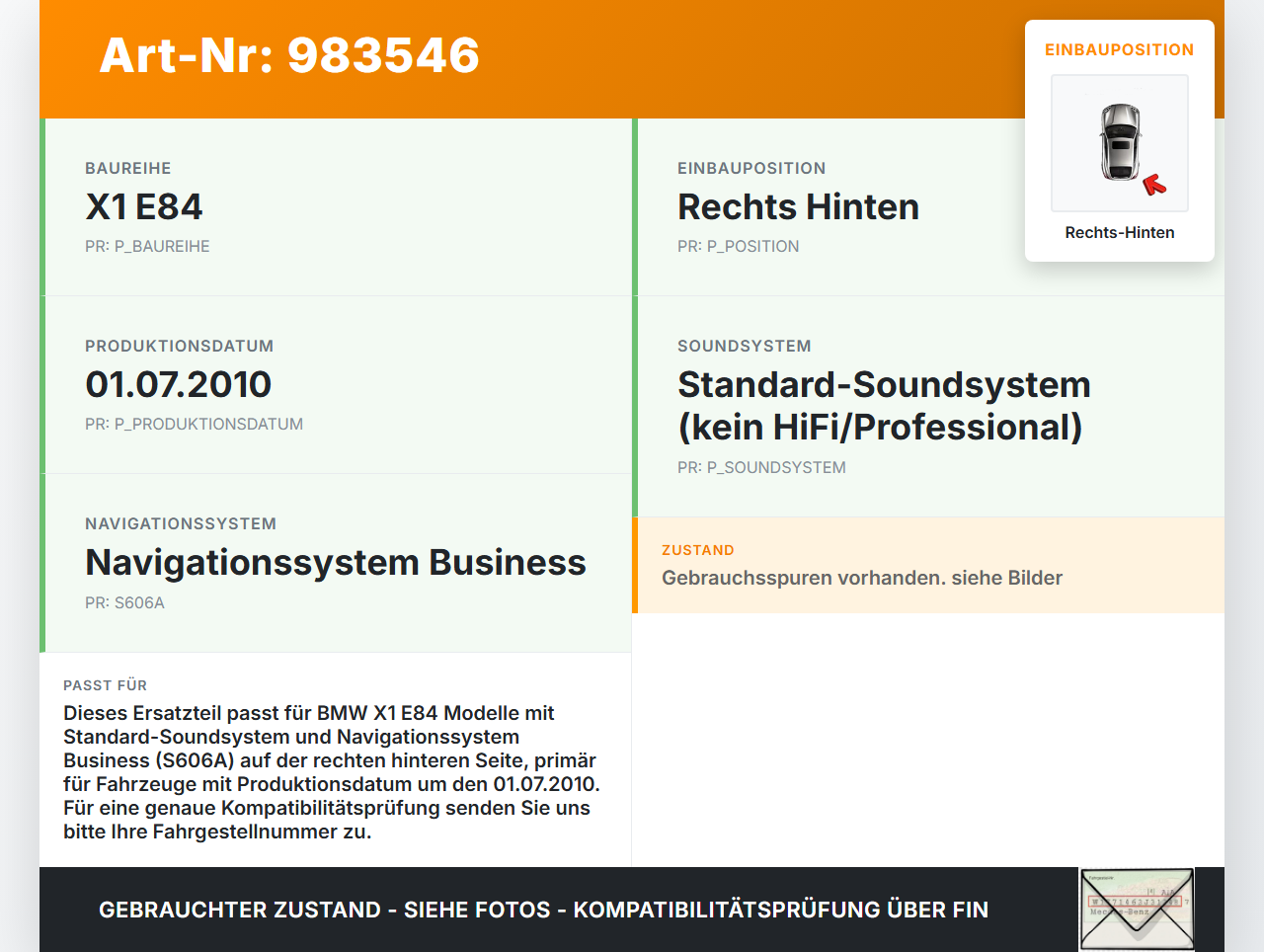Toggle the orange Zustand warning panel
1264x952 pixels.
pos(928,564)
